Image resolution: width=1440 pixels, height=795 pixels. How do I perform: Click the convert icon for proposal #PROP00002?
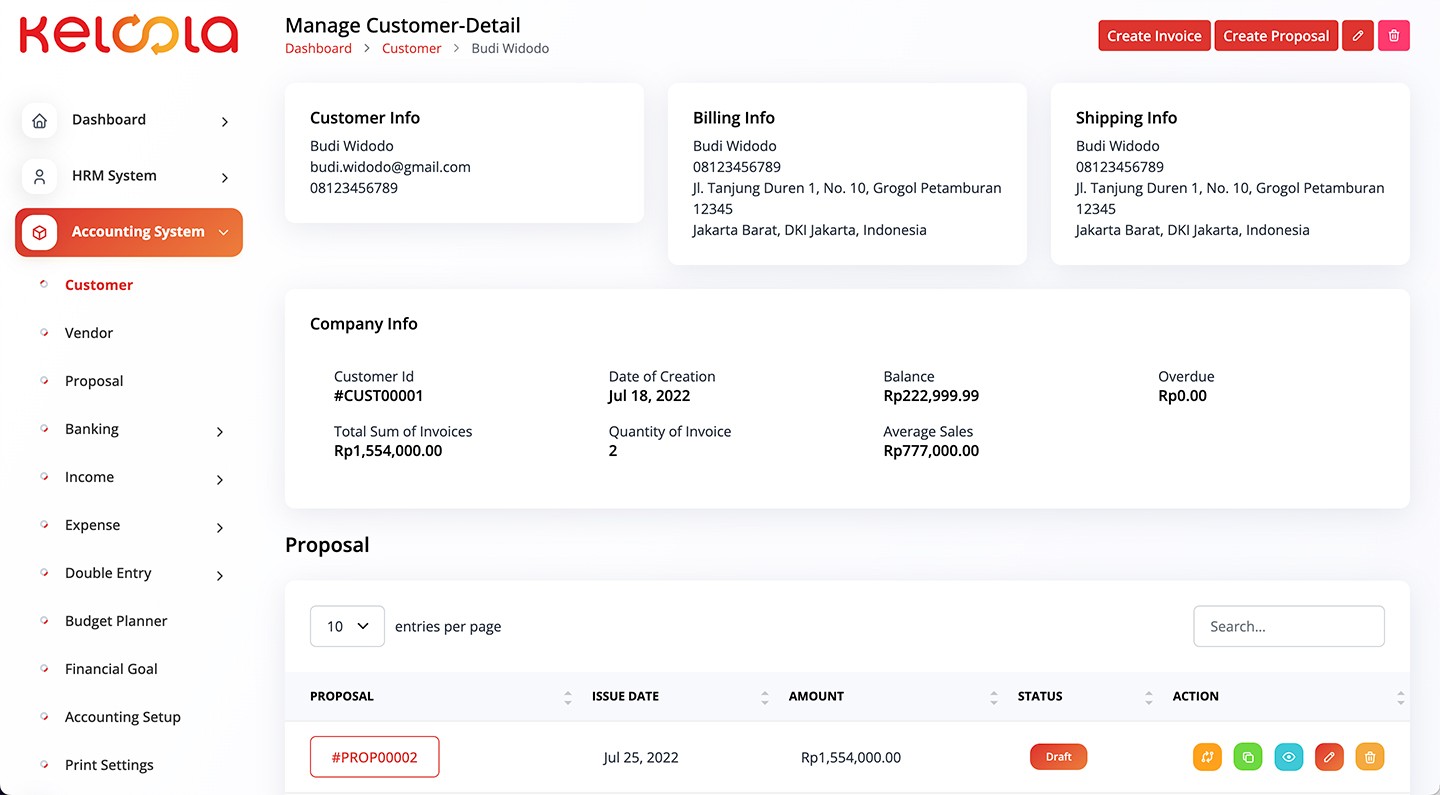(x=1207, y=757)
